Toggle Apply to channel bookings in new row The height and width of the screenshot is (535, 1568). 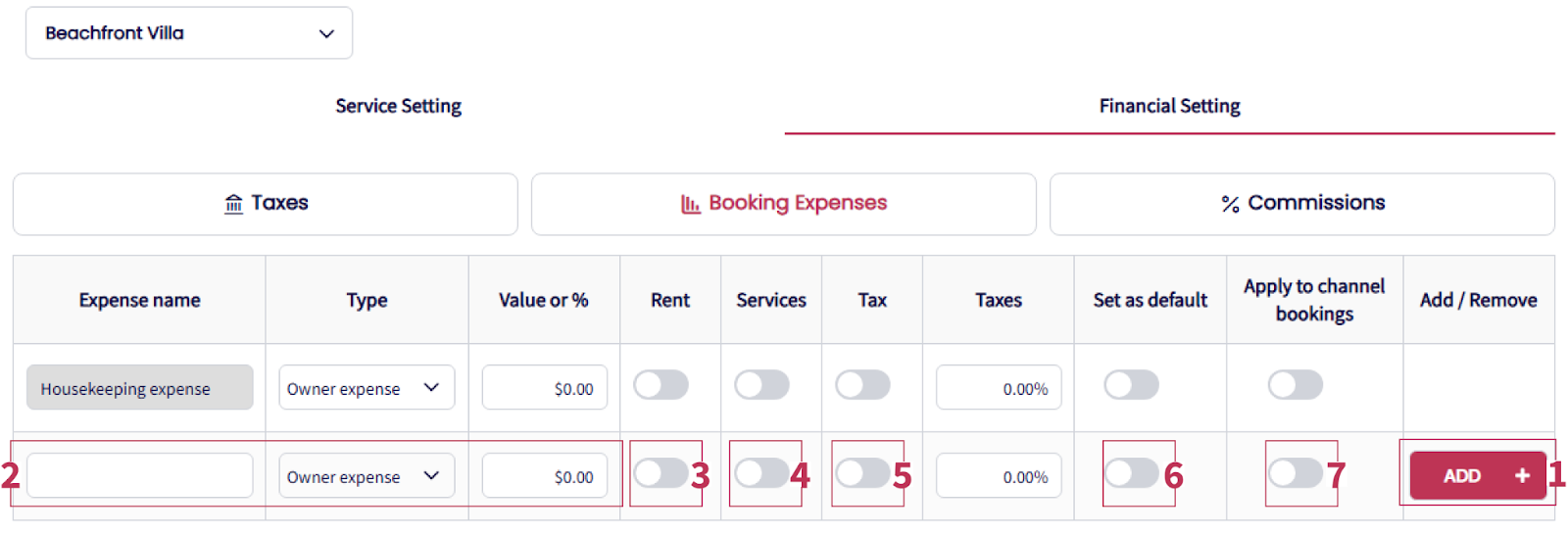pos(1296,474)
